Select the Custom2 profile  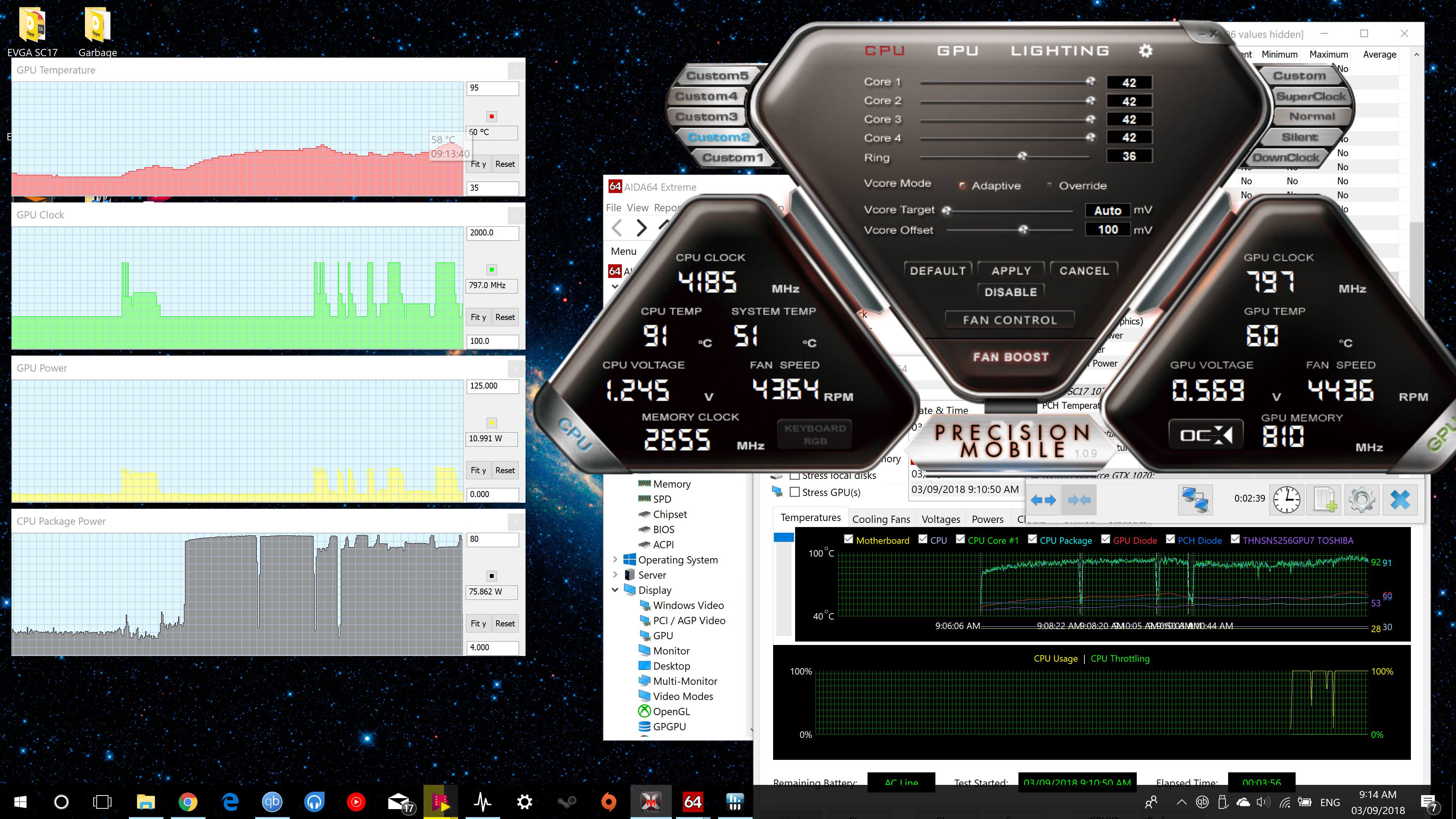[719, 137]
